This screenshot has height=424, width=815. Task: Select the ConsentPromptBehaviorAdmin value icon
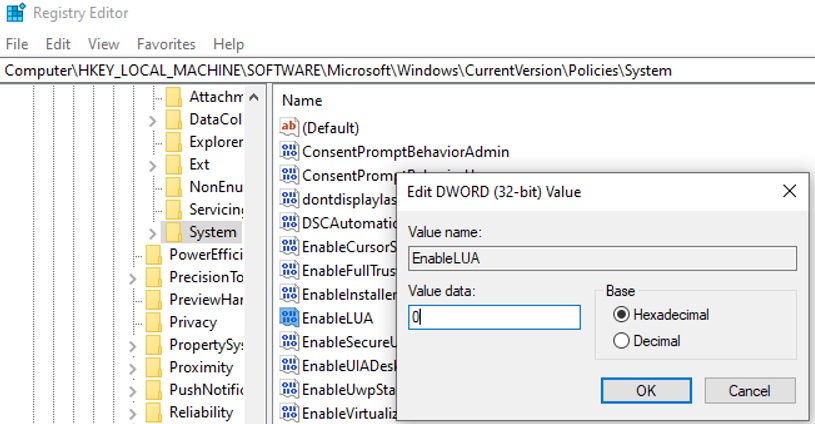290,151
